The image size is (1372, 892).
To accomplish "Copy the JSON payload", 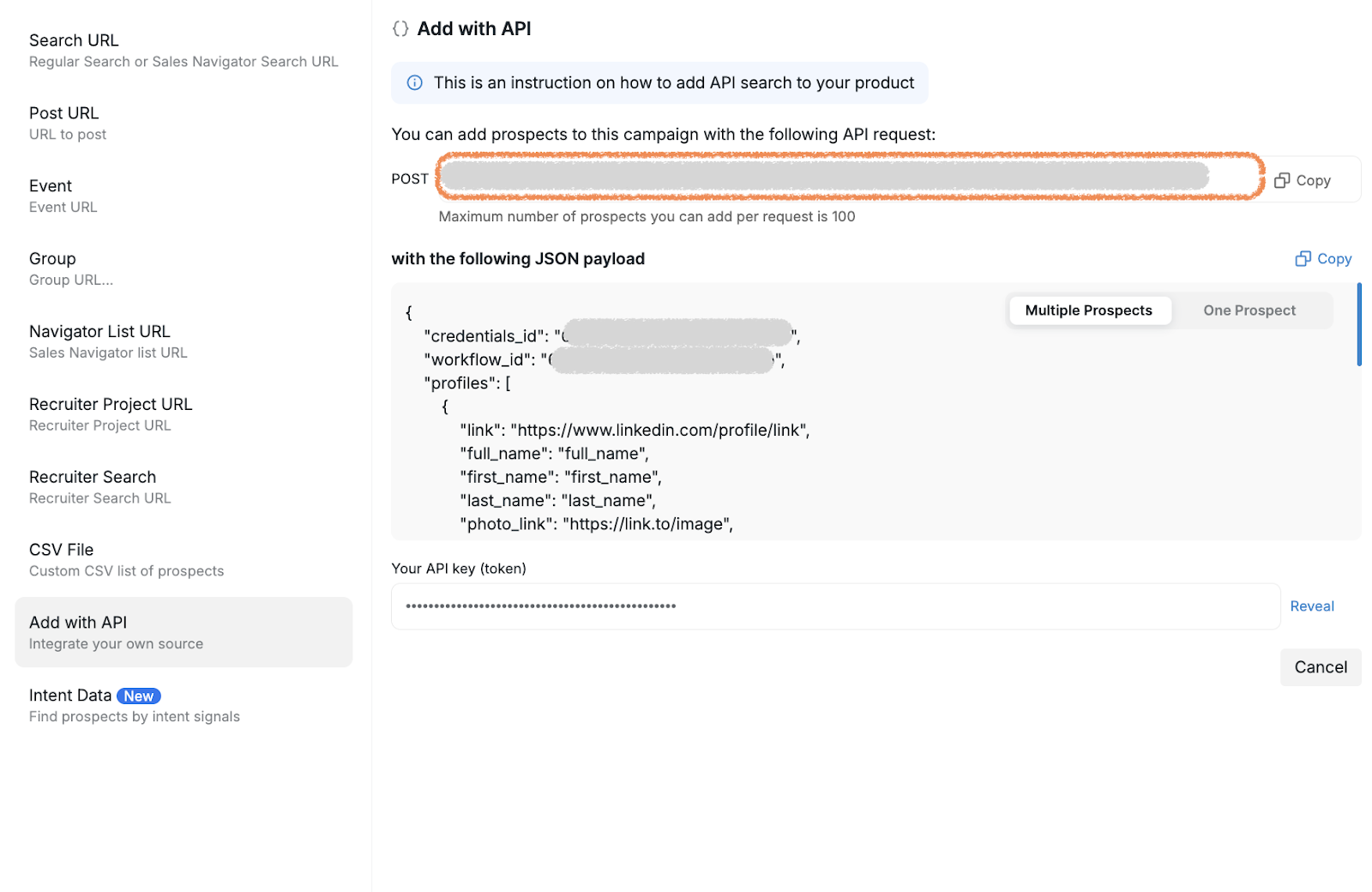I will 1323,258.
